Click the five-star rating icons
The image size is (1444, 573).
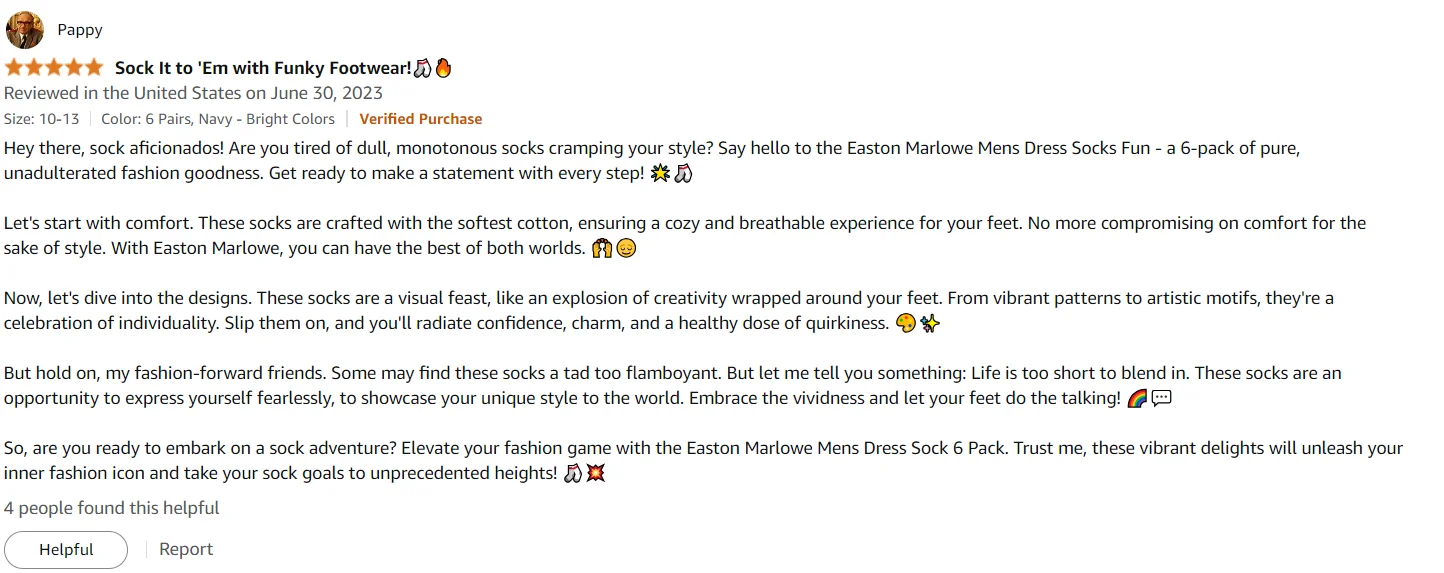(54, 68)
